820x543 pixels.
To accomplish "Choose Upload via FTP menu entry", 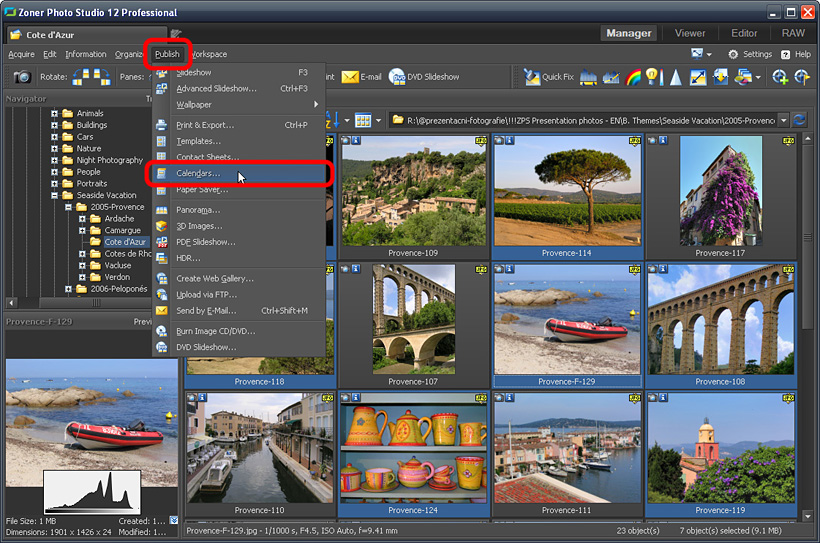I will [x=239, y=295].
